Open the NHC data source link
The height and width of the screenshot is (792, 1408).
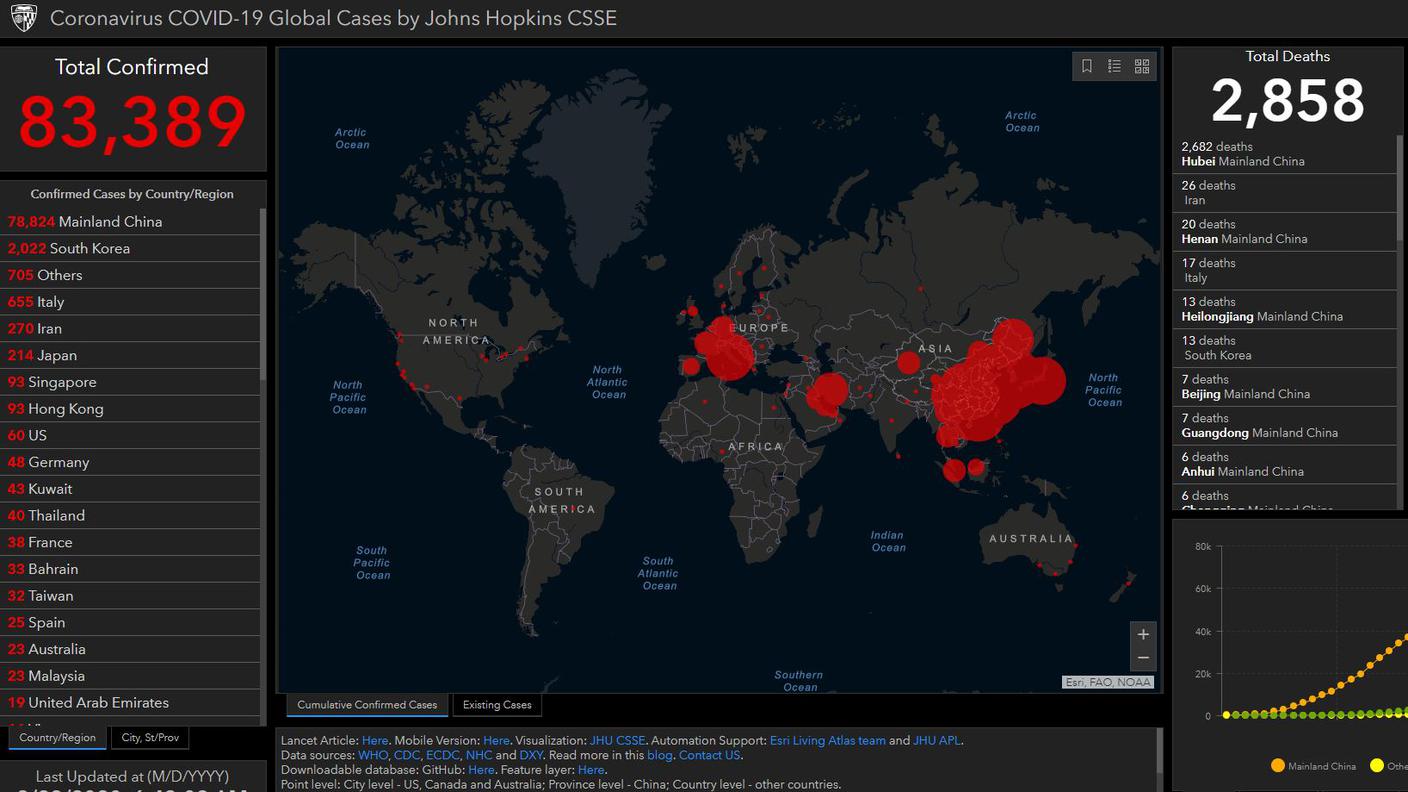coord(479,755)
